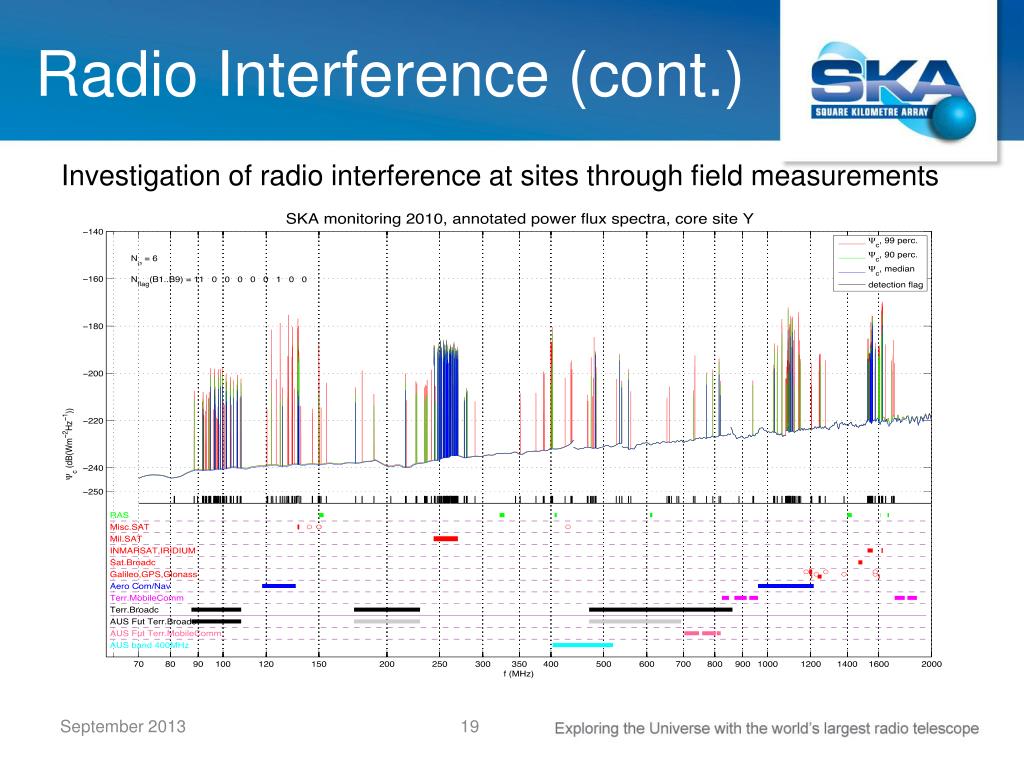Select the "RAS" row label
Image resolution: width=1024 pixels, height=768 pixels.
pos(120,515)
